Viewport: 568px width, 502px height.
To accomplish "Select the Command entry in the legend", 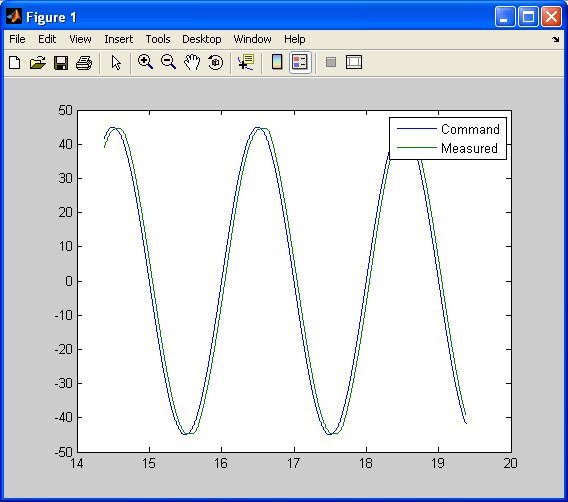I will (470, 129).
